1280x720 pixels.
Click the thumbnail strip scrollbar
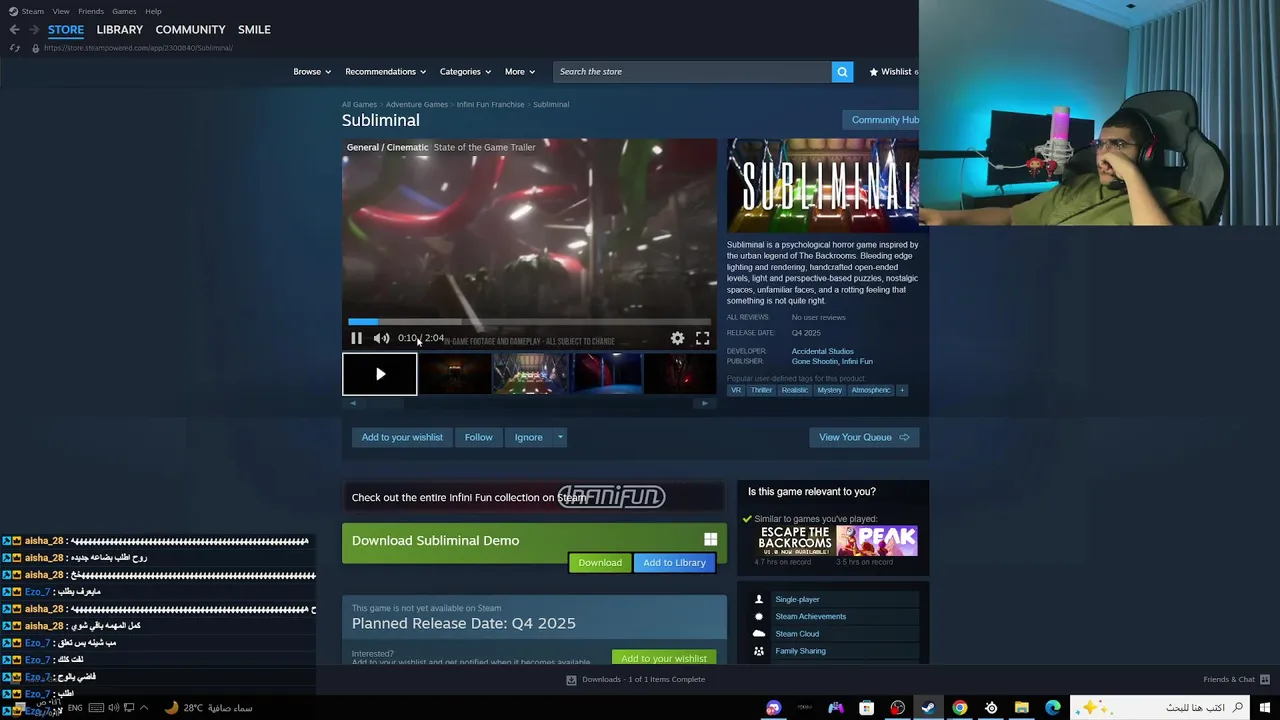[529, 403]
